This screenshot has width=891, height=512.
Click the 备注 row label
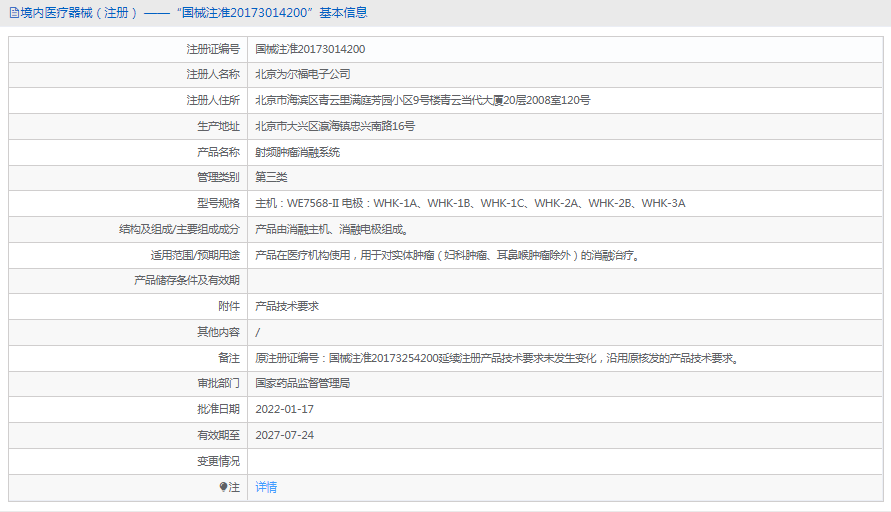(229, 358)
